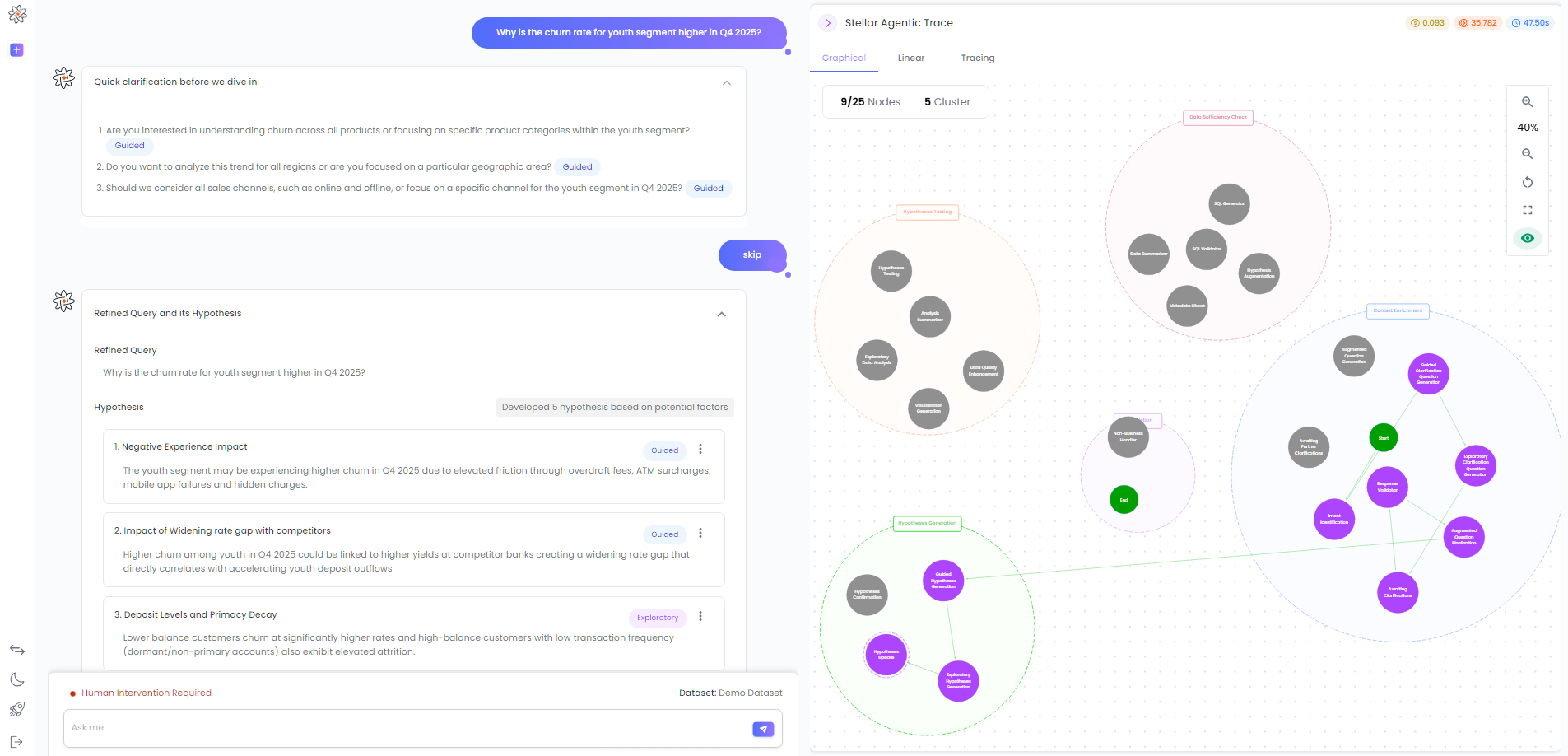The width and height of the screenshot is (1568, 756).
Task: Open options for Negative Experience Impact hypothesis
Action: [700, 449]
